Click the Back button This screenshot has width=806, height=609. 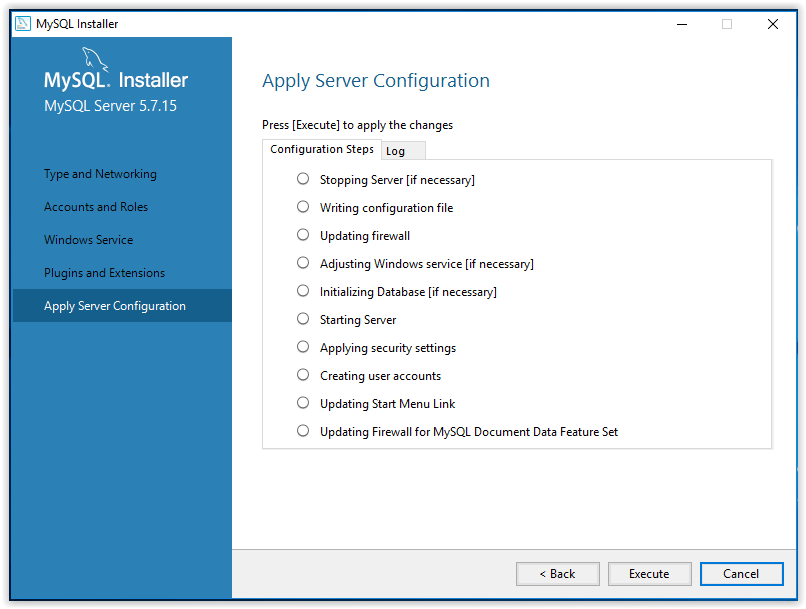tap(557, 574)
